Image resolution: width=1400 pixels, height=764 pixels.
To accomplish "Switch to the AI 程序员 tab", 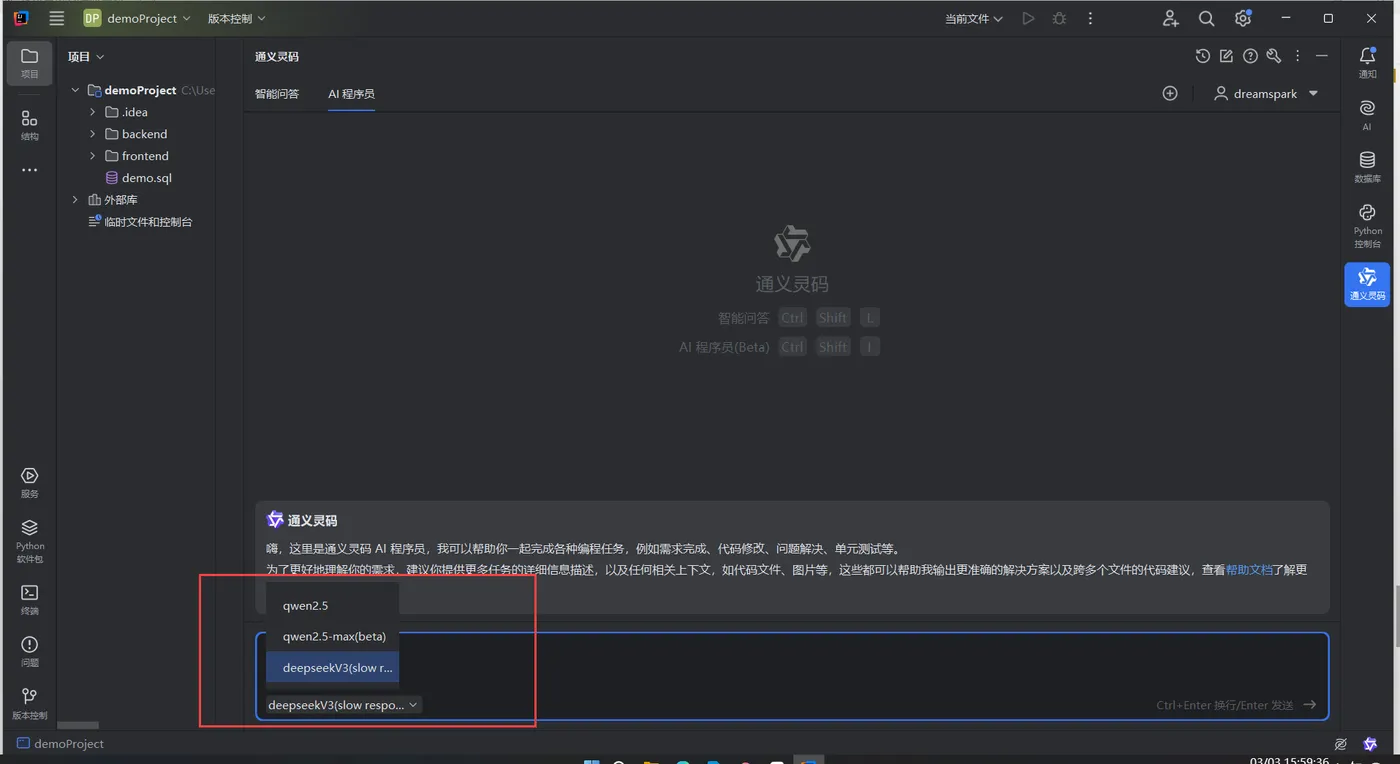I will 351,94.
